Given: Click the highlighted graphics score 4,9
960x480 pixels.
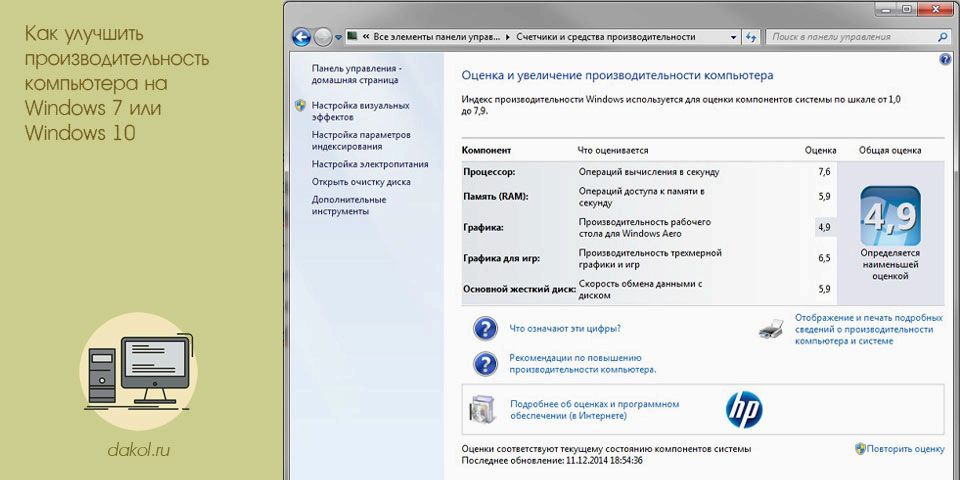Looking at the screenshot, I should pos(824,227).
